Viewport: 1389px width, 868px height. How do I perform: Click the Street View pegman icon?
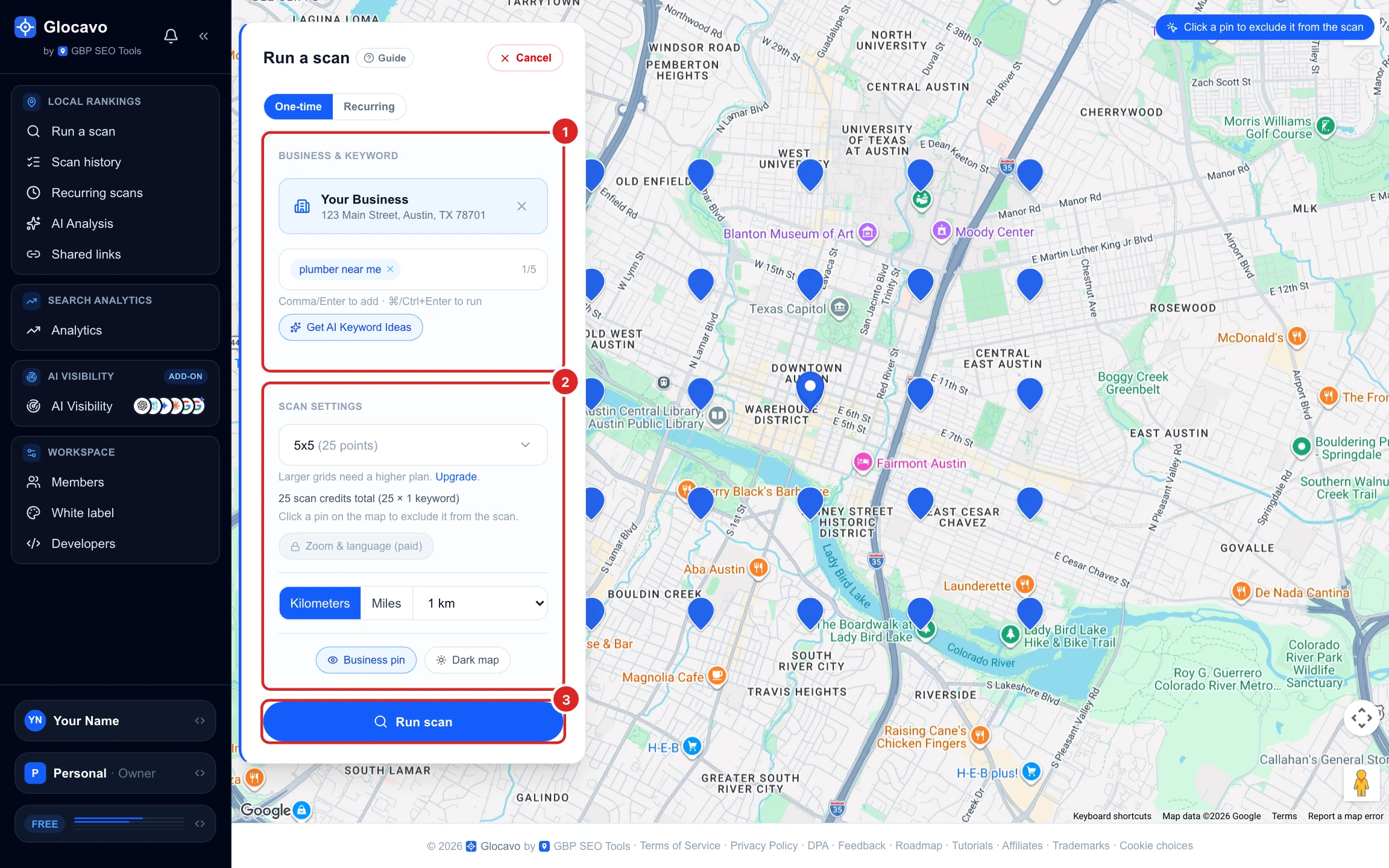[x=1361, y=783]
